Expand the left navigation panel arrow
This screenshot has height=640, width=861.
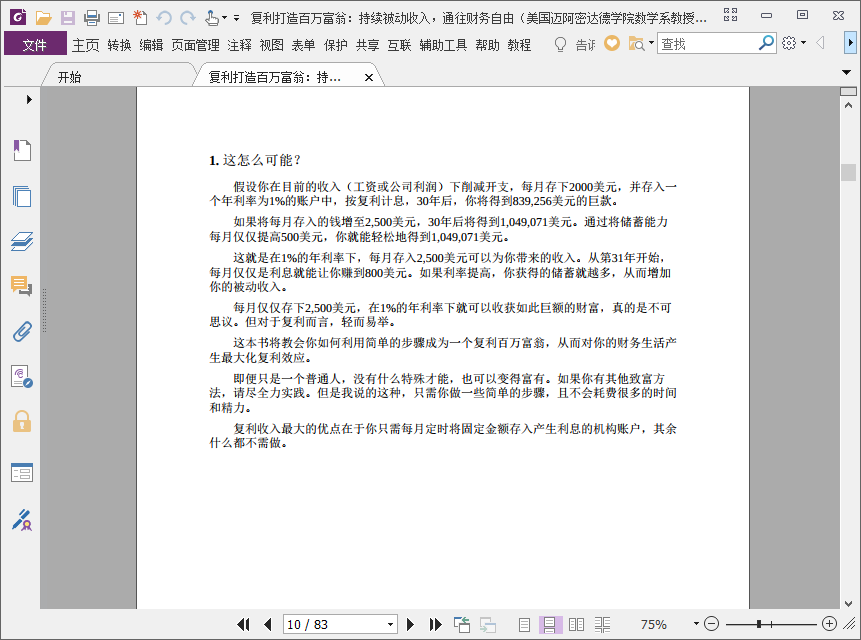[x=29, y=99]
